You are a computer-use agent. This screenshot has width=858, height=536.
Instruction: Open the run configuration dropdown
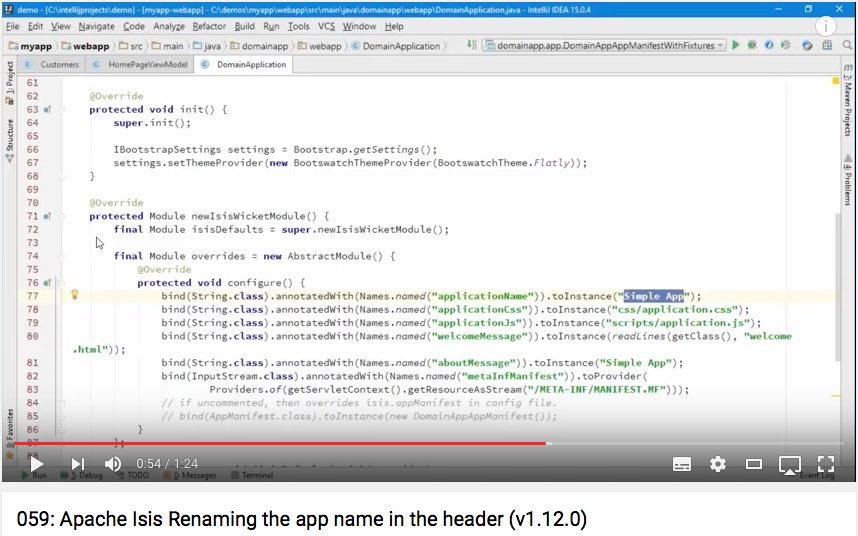pos(605,45)
